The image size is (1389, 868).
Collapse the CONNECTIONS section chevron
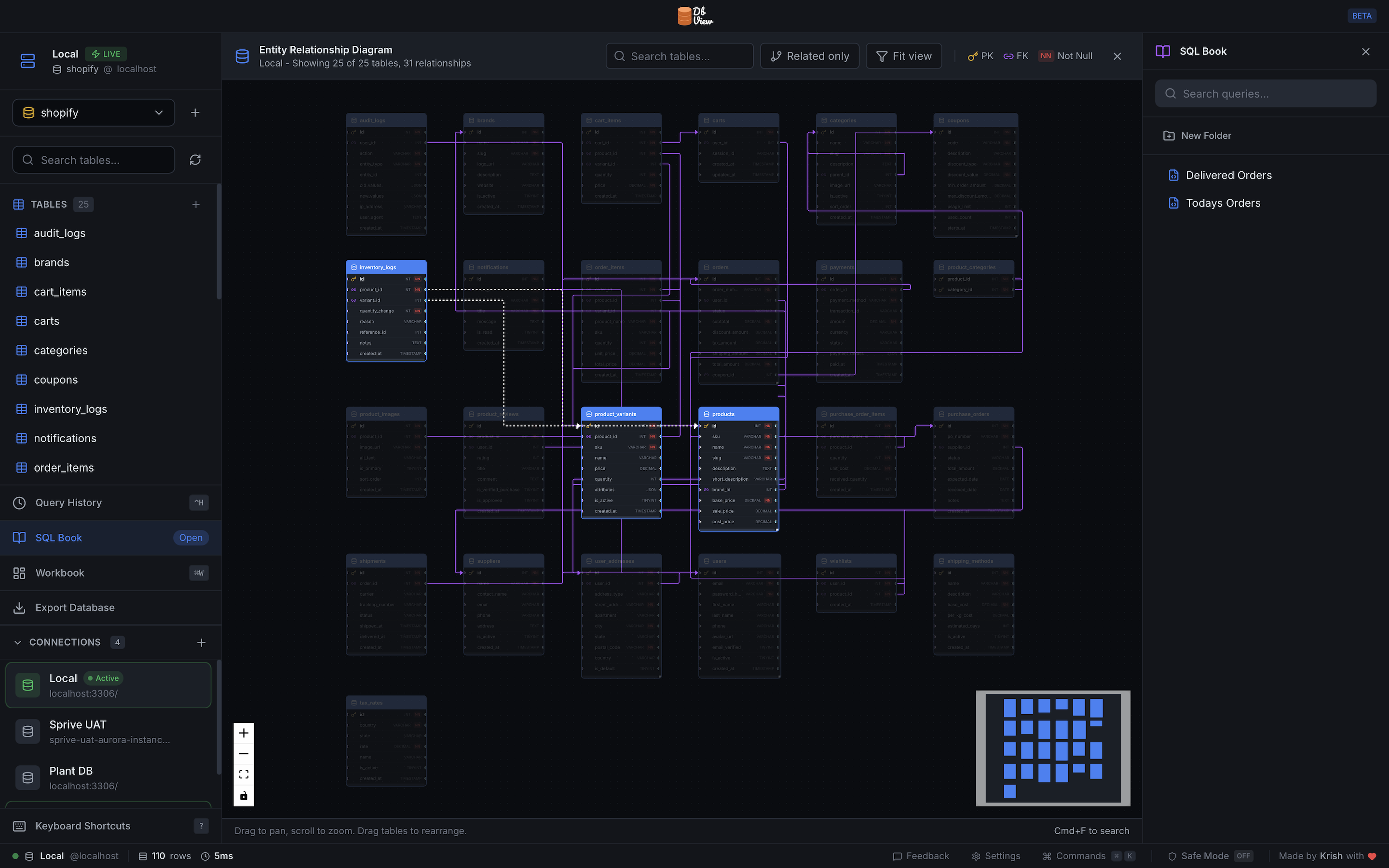tap(18, 642)
